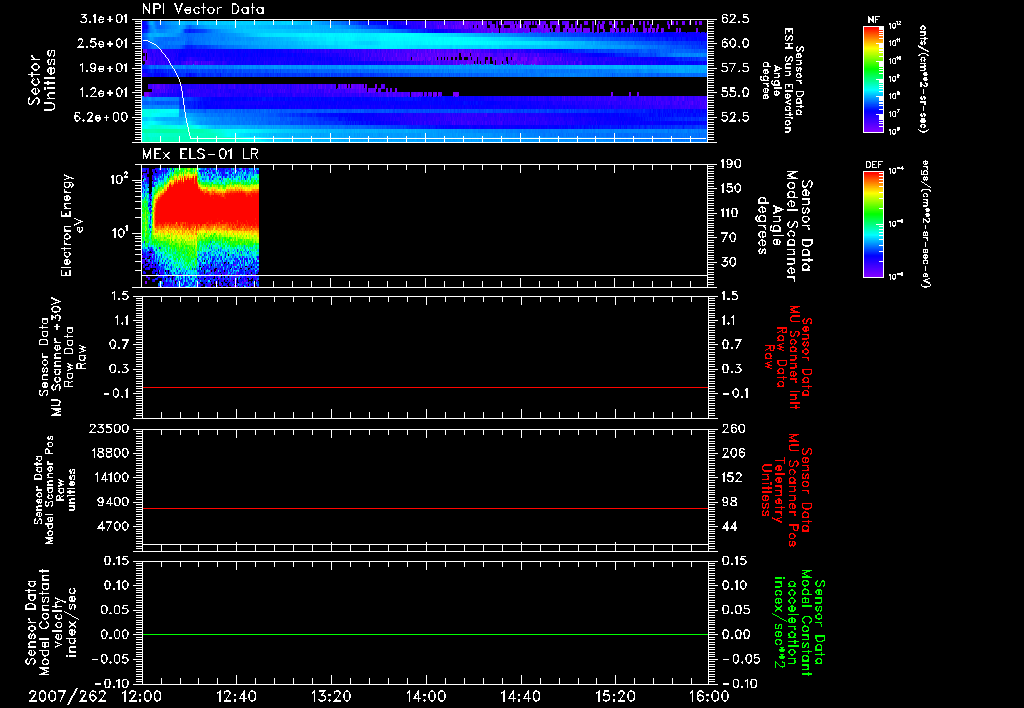
Task: Click the "190" scanner angle tick value
Action: pyautogui.click(x=731, y=164)
